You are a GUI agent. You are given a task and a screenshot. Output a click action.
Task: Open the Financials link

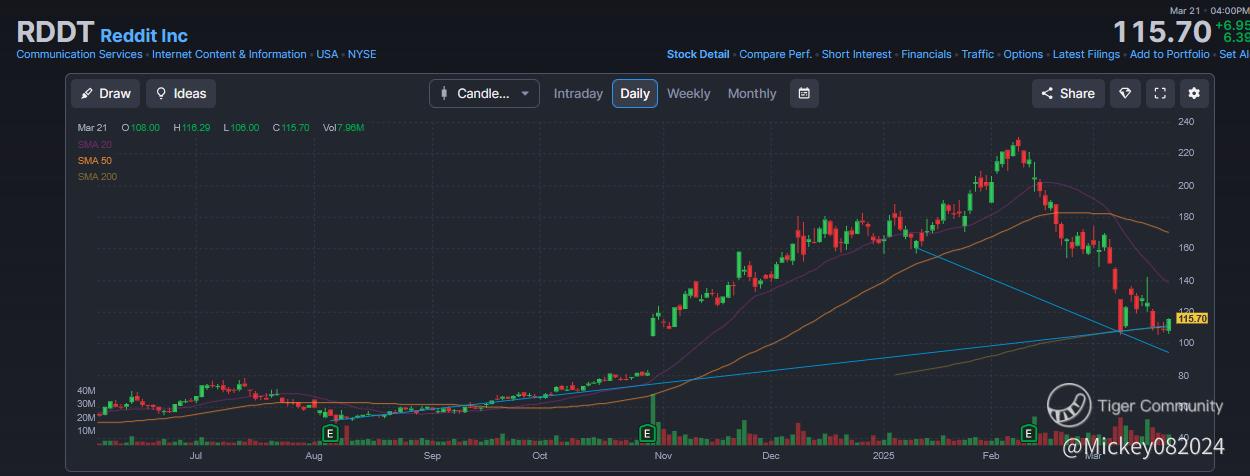coord(926,54)
